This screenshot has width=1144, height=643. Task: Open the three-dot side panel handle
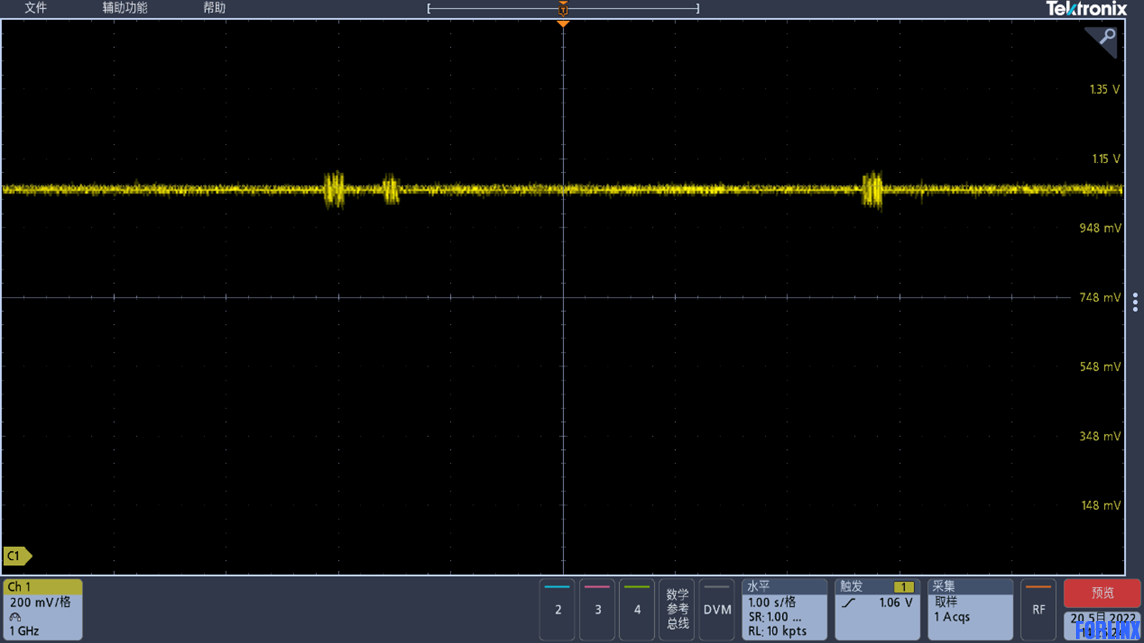tap(1135, 302)
